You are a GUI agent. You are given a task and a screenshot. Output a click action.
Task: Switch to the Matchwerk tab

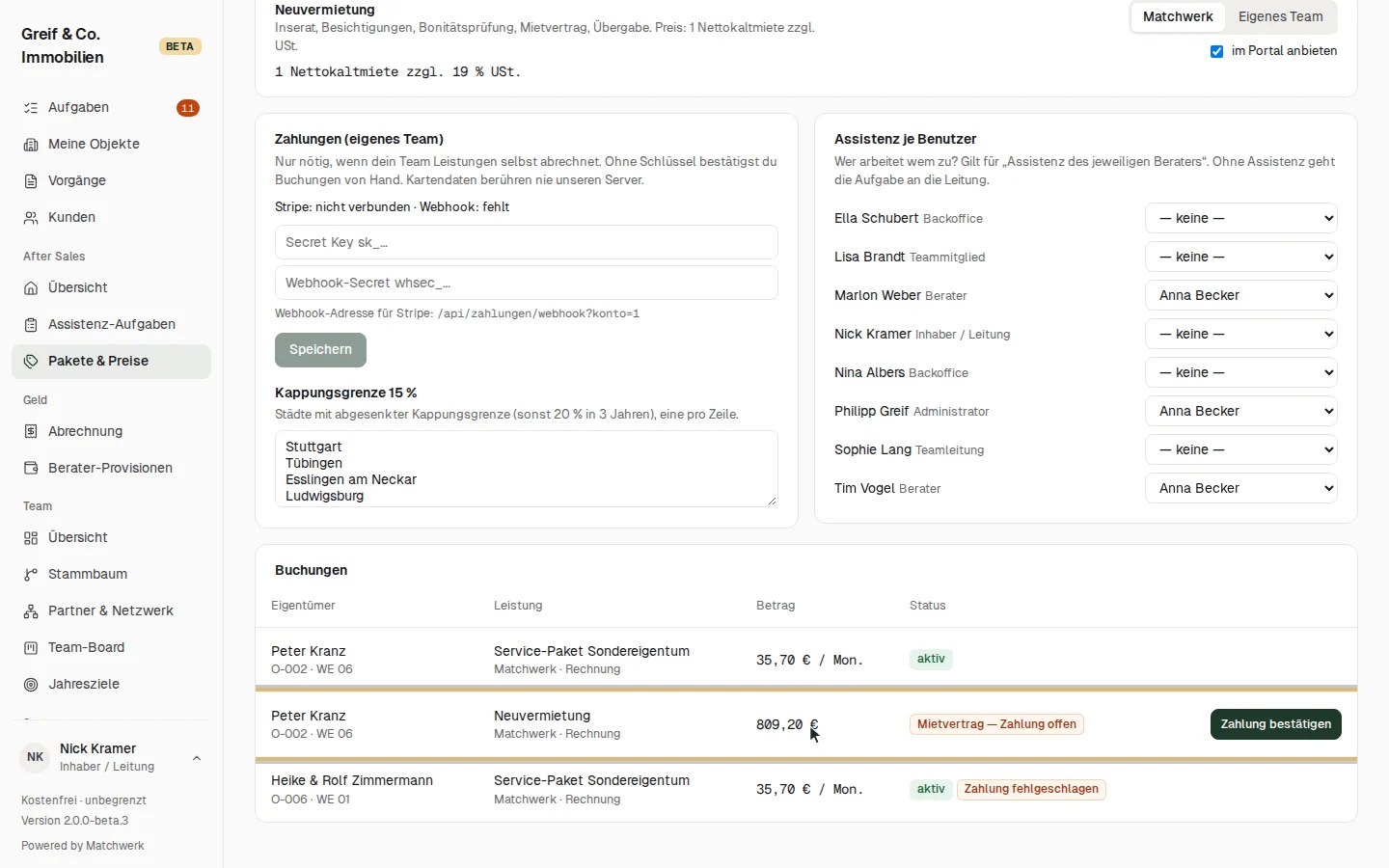pyautogui.click(x=1178, y=16)
